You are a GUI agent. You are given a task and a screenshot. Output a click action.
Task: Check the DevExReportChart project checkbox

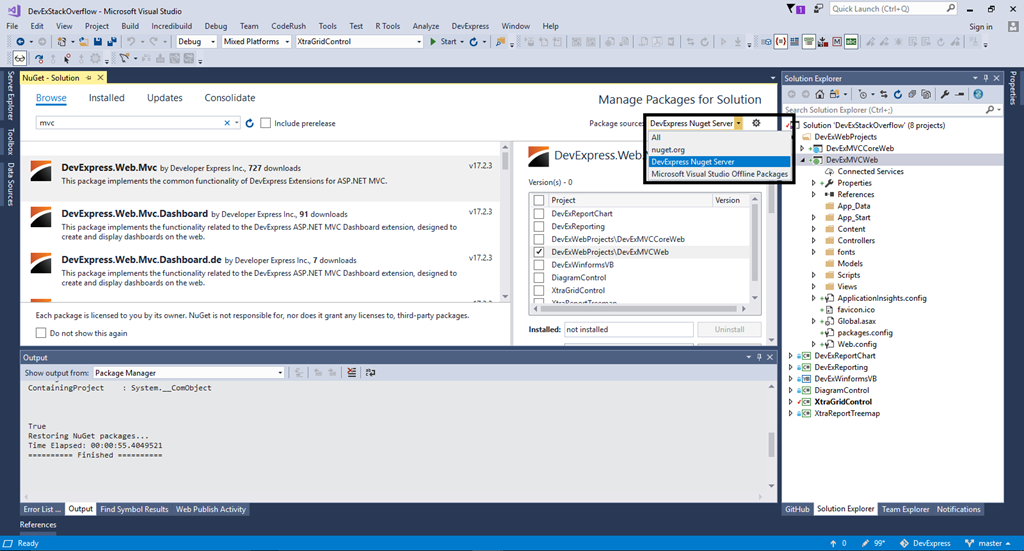(x=539, y=213)
